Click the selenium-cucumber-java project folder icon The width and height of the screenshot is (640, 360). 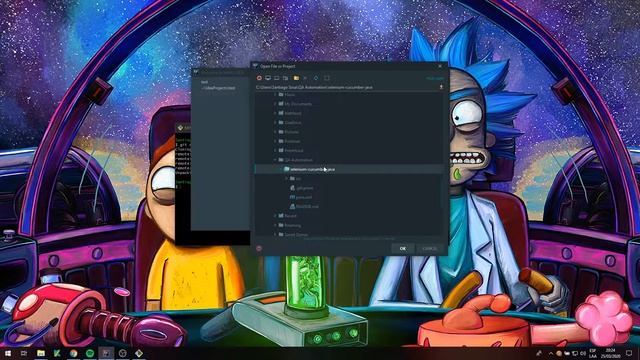(287, 169)
